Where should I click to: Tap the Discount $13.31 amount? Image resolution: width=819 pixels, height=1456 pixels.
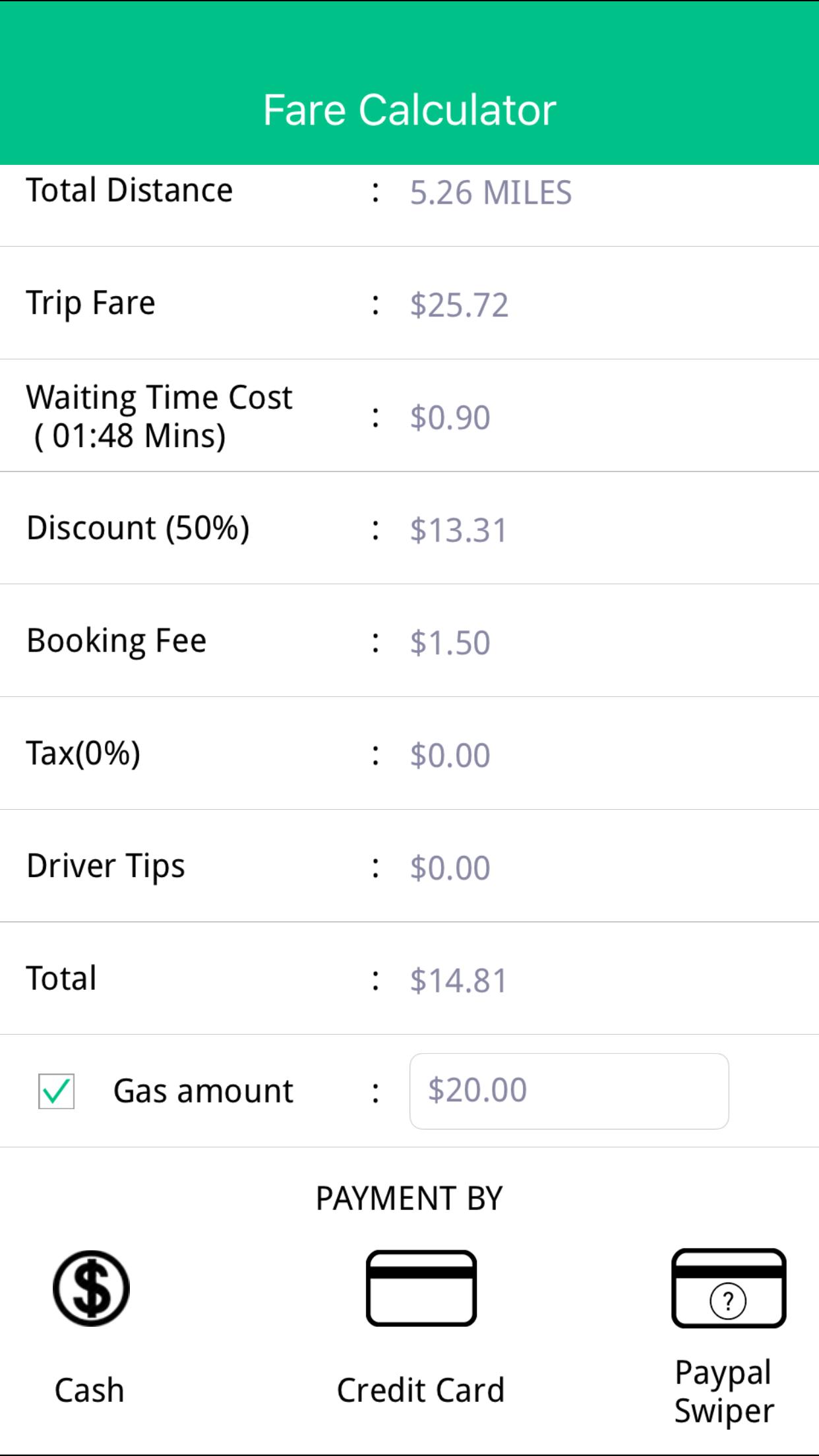point(458,530)
